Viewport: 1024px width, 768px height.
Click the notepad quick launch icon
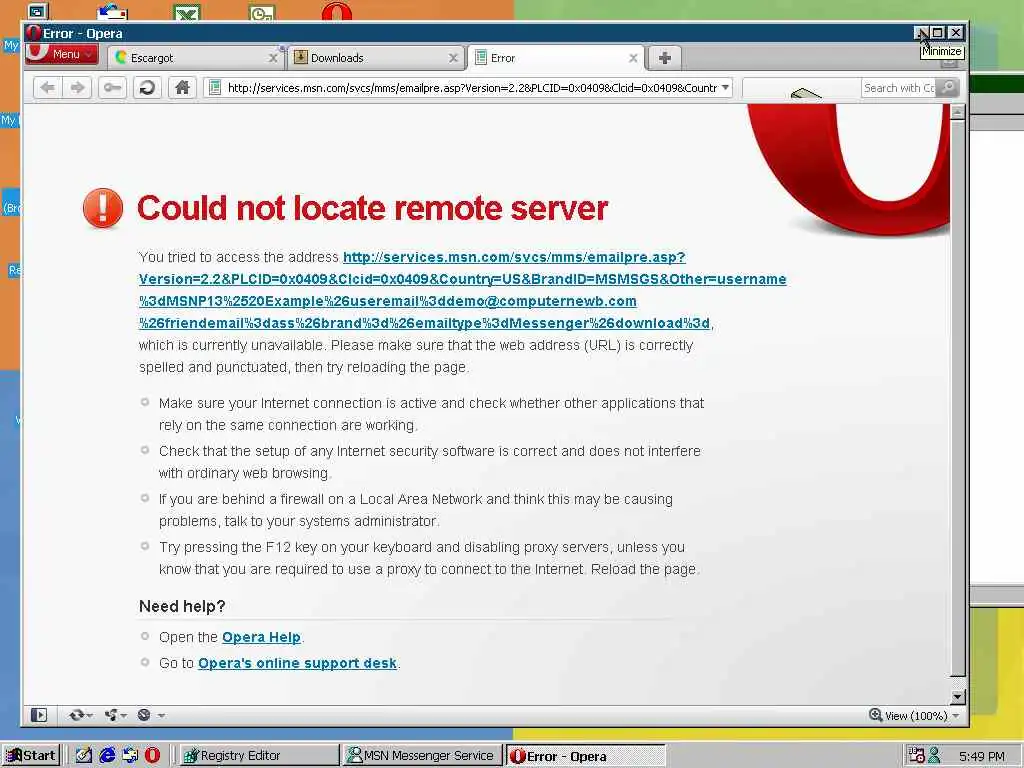83,756
